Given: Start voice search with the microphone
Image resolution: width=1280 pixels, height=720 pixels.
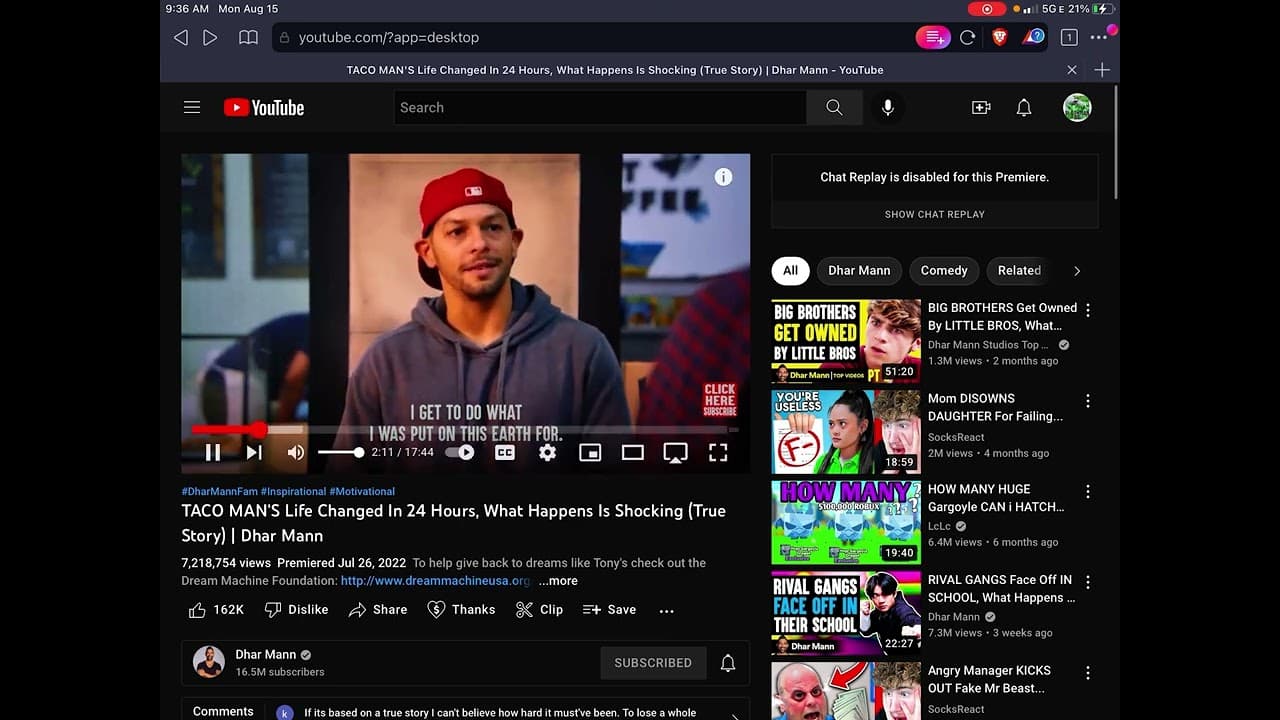Looking at the screenshot, I should point(887,107).
